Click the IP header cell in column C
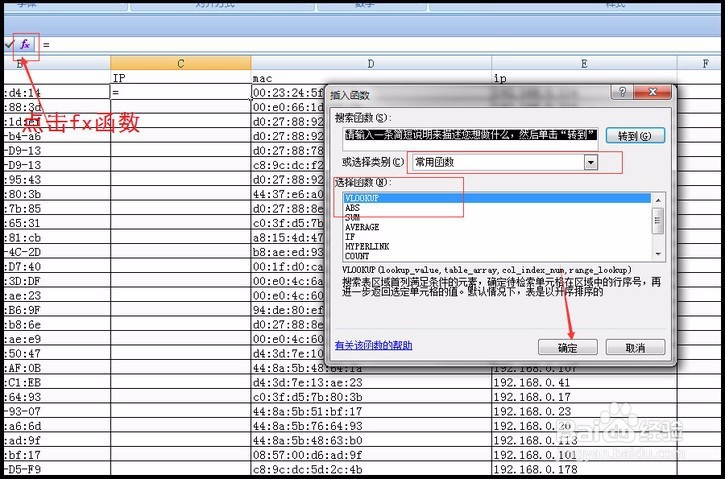 click(181, 78)
